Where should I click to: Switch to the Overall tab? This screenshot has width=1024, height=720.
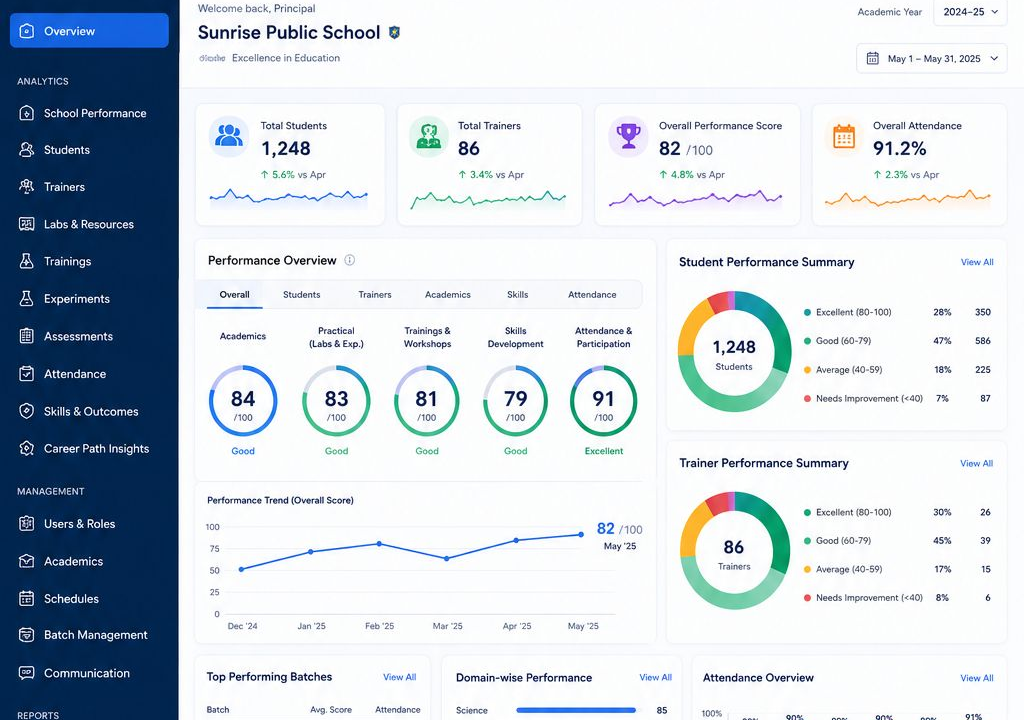pyautogui.click(x=234, y=295)
